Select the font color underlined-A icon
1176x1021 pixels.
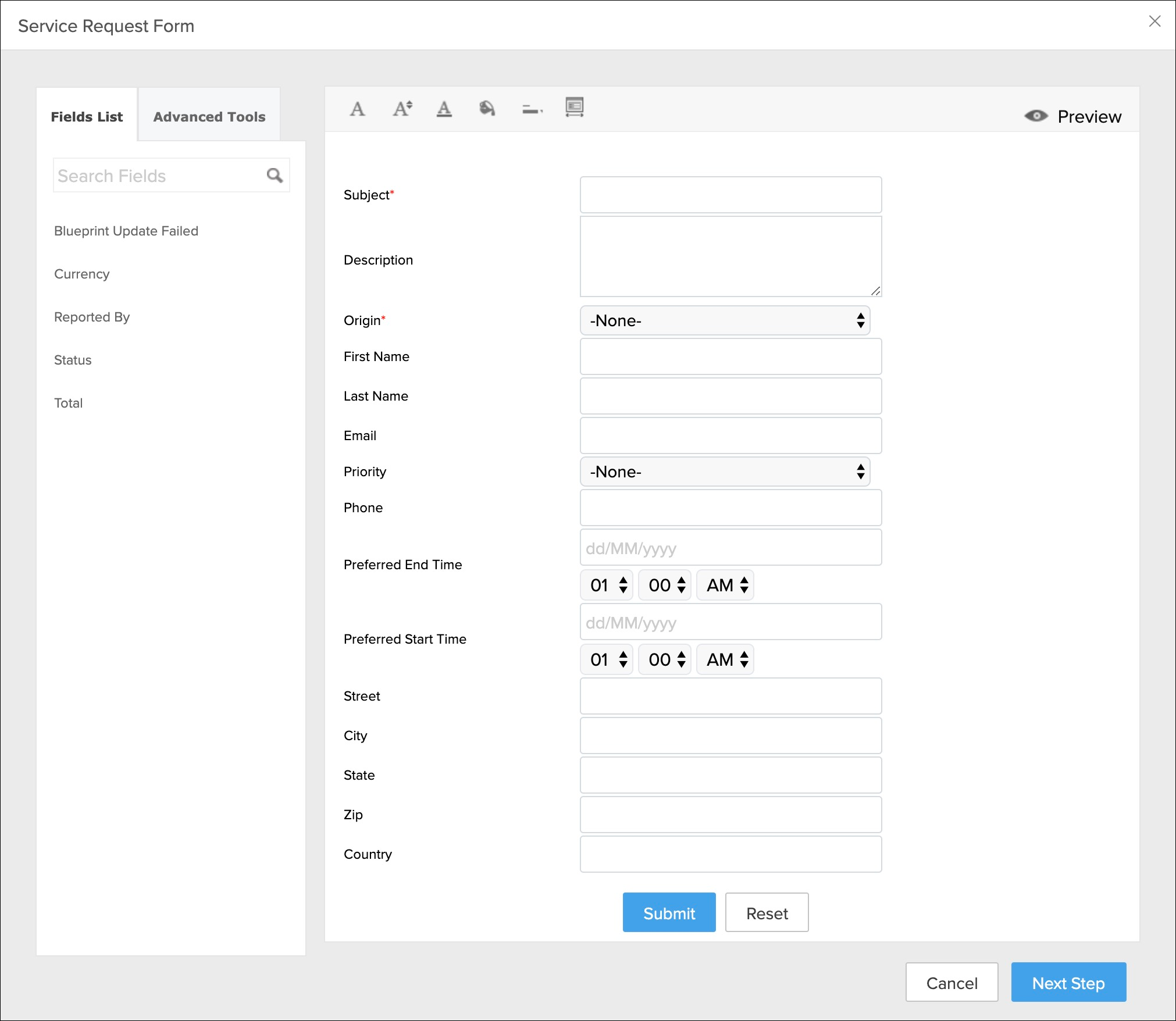(x=444, y=109)
